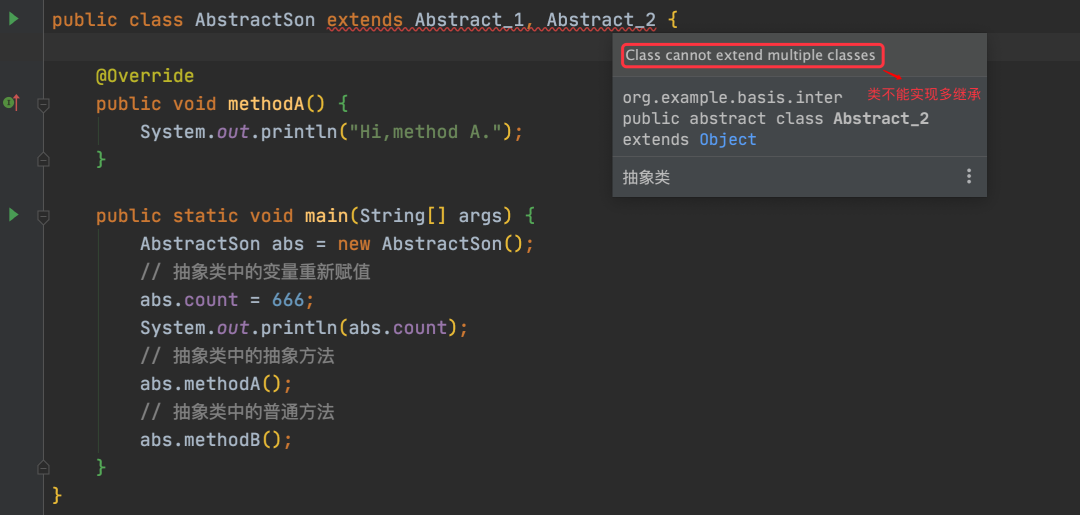This screenshot has height=515, width=1080.
Task: Click Abstract_1 in the class declaration
Action: click(x=470, y=20)
